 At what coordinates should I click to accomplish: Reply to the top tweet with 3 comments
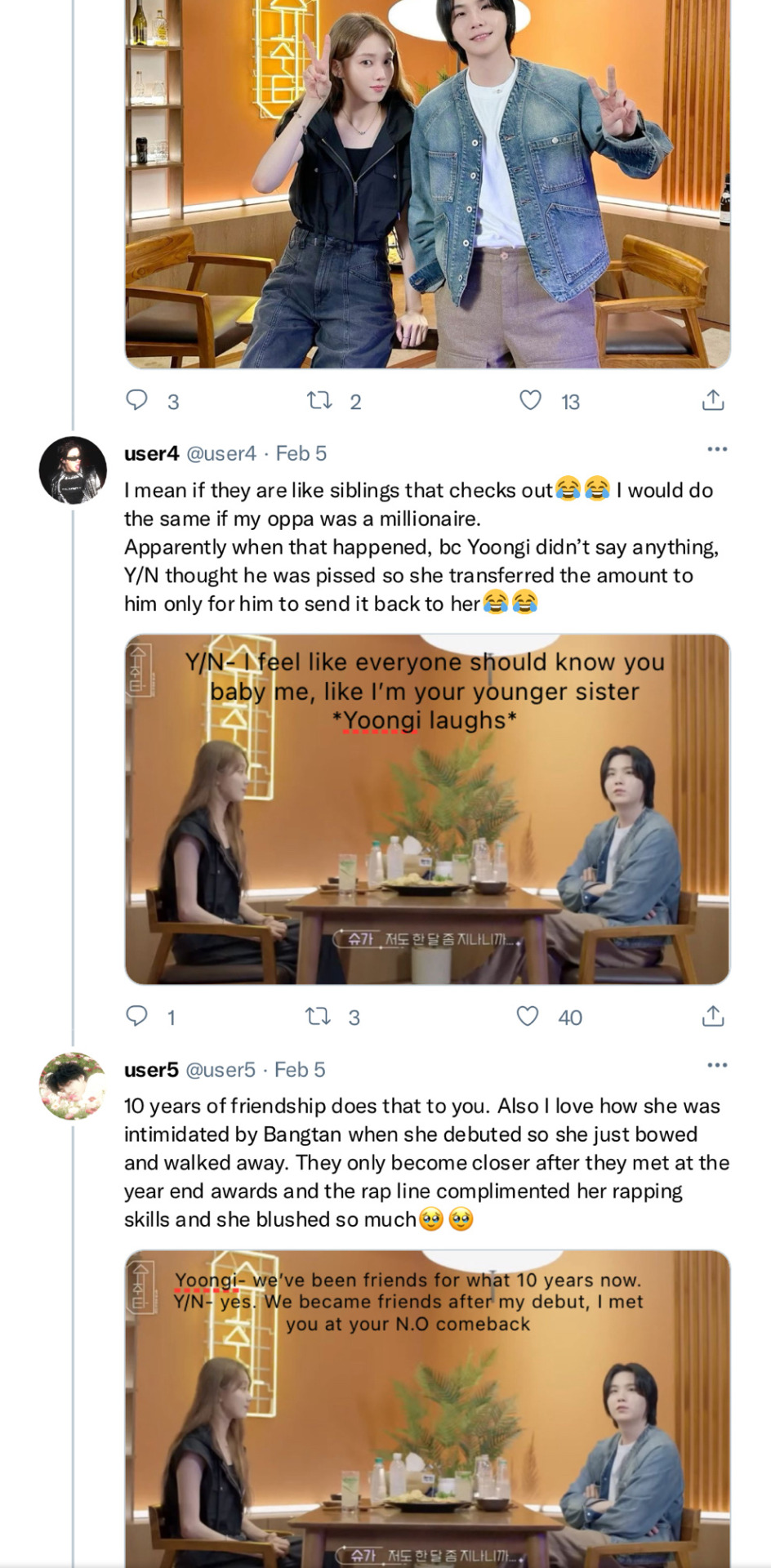136,400
